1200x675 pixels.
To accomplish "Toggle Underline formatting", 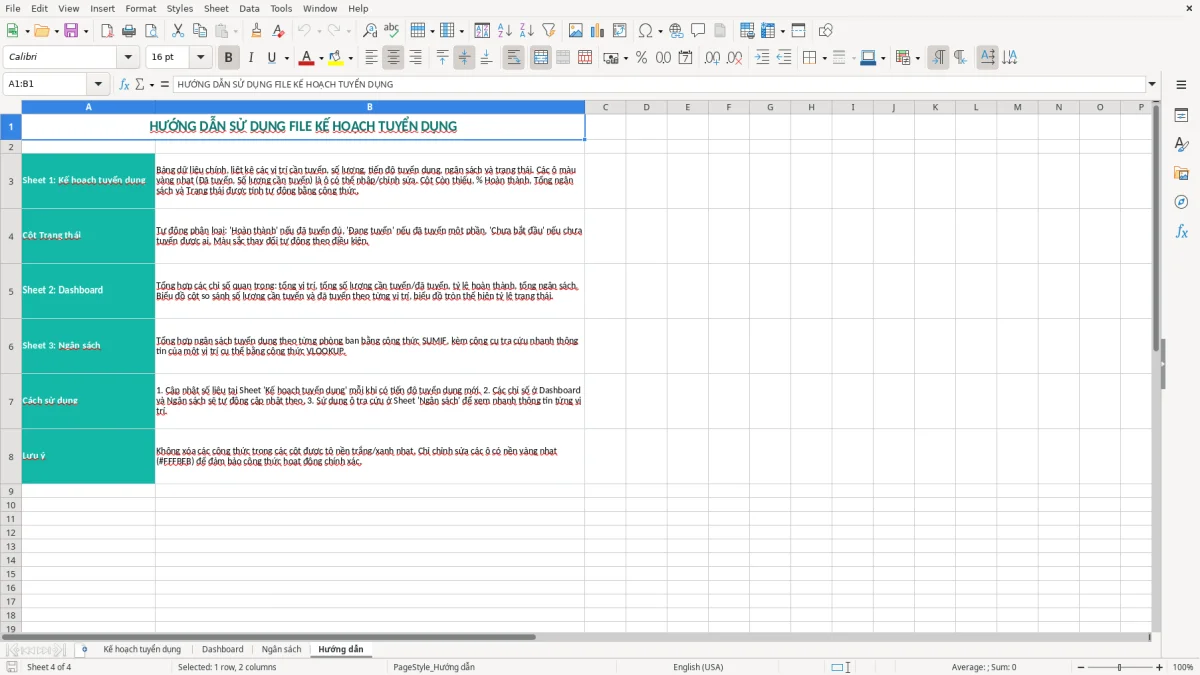I will click(271, 58).
